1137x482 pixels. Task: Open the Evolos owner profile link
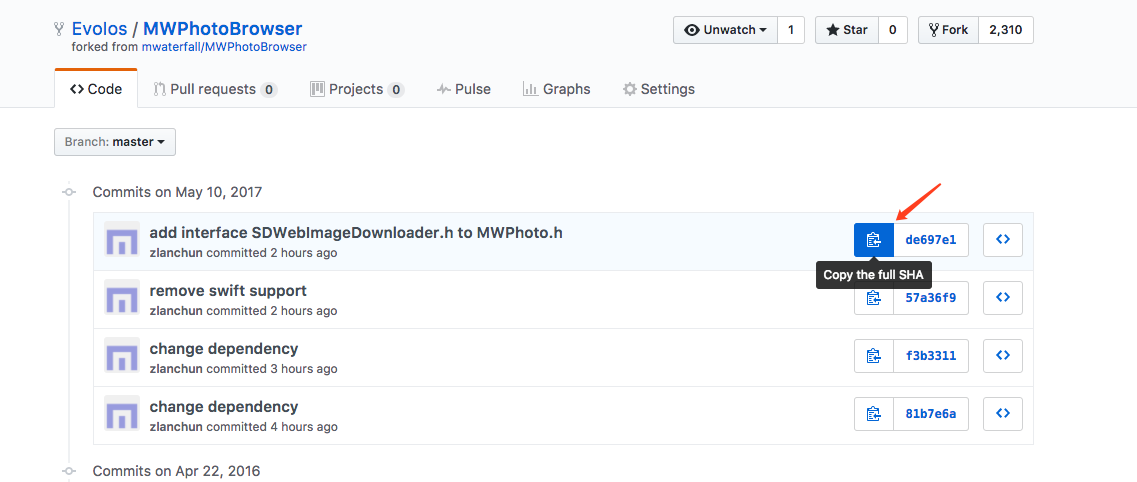point(99,29)
